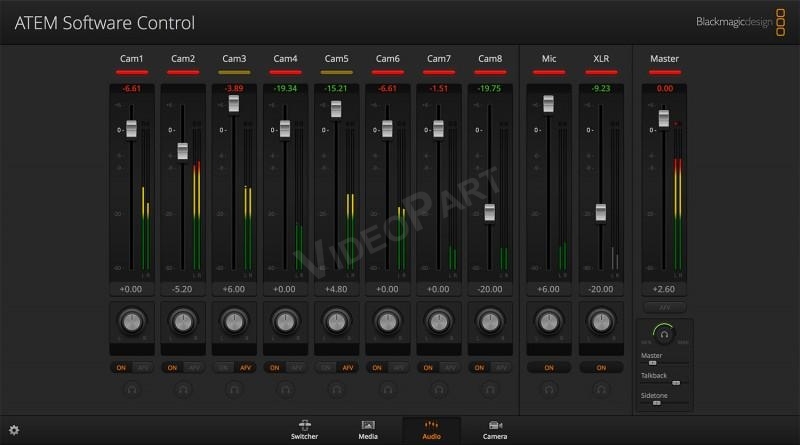Select the Audio tab
This screenshot has width=800, height=445.
(432, 430)
